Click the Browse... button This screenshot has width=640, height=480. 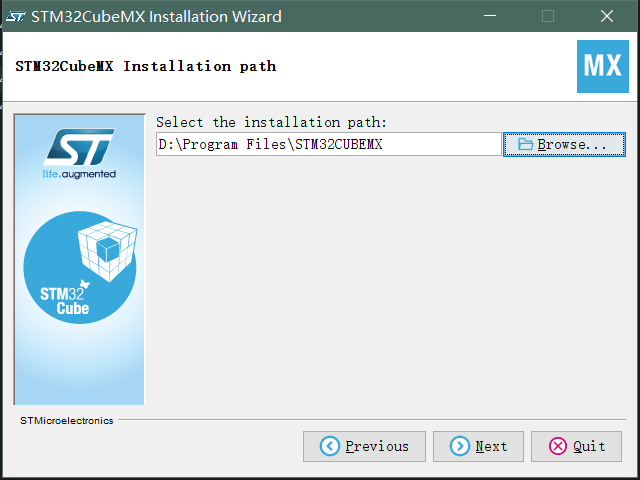(564, 144)
